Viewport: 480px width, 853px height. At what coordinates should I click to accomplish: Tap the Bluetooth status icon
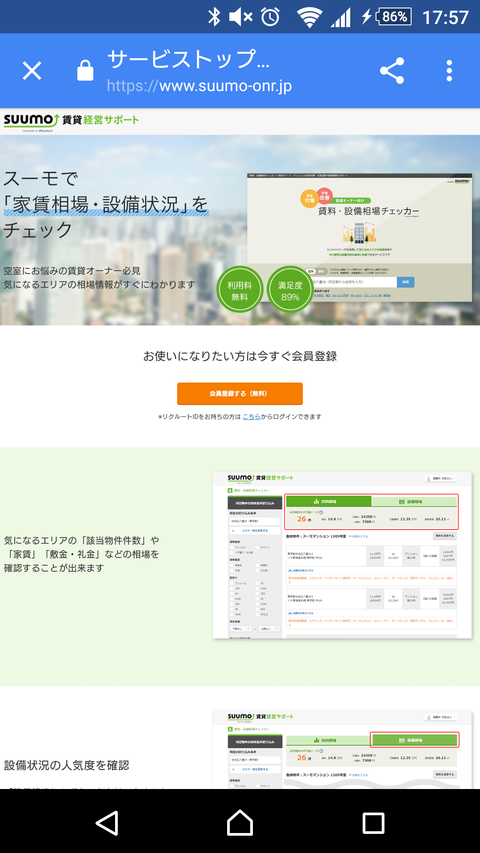214,17
